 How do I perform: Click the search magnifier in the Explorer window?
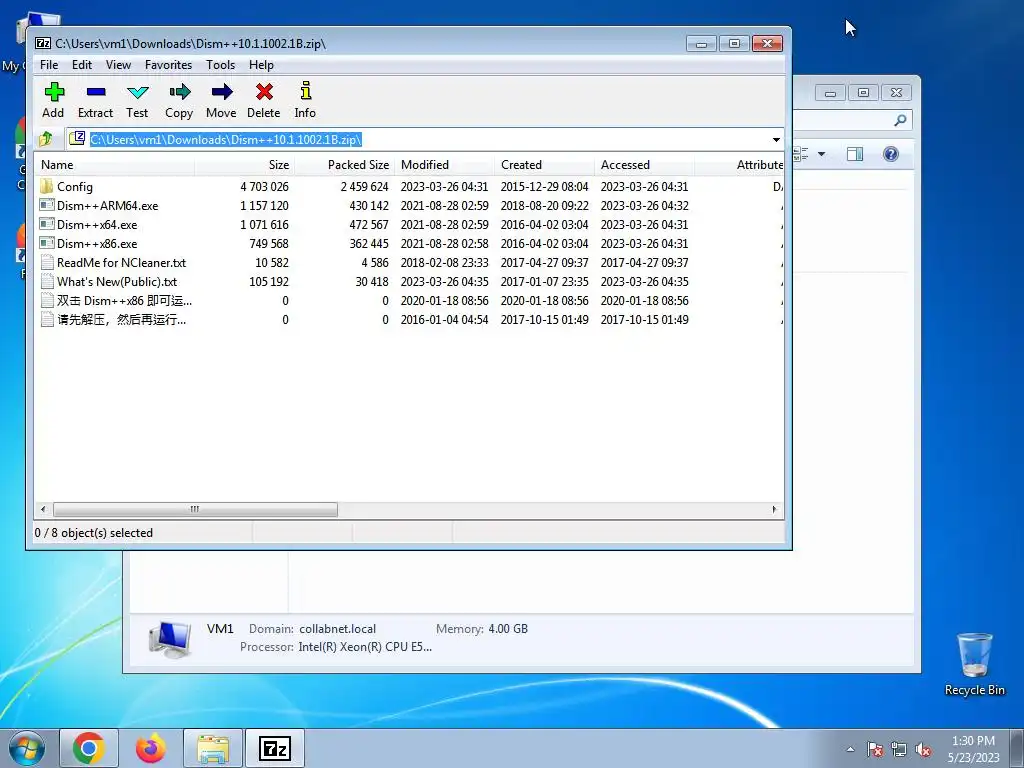[x=900, y=120]
